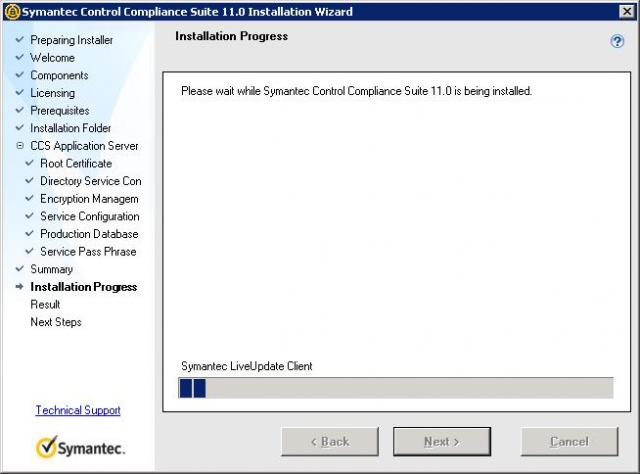Select the Installation Folder step
Viewport: 640px width, 474px height.
point(71,128)
